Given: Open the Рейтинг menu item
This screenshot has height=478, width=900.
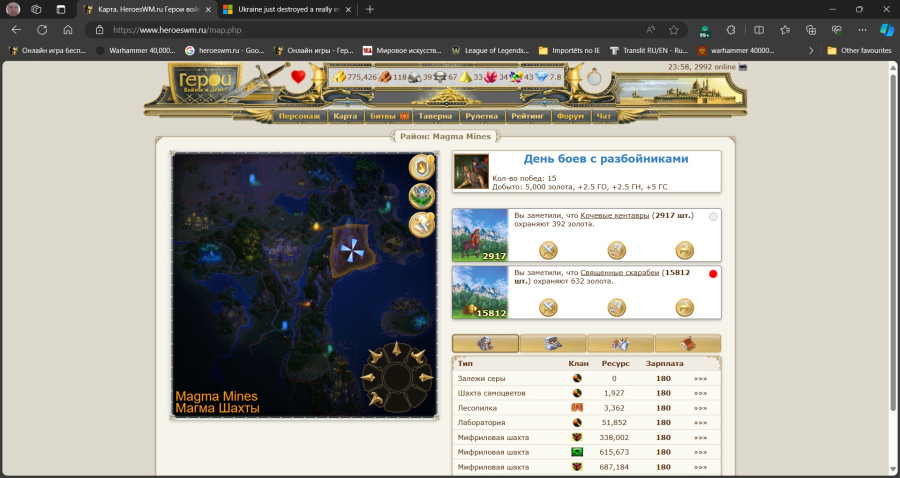Looking at the screenshot, I should (527, 116).
